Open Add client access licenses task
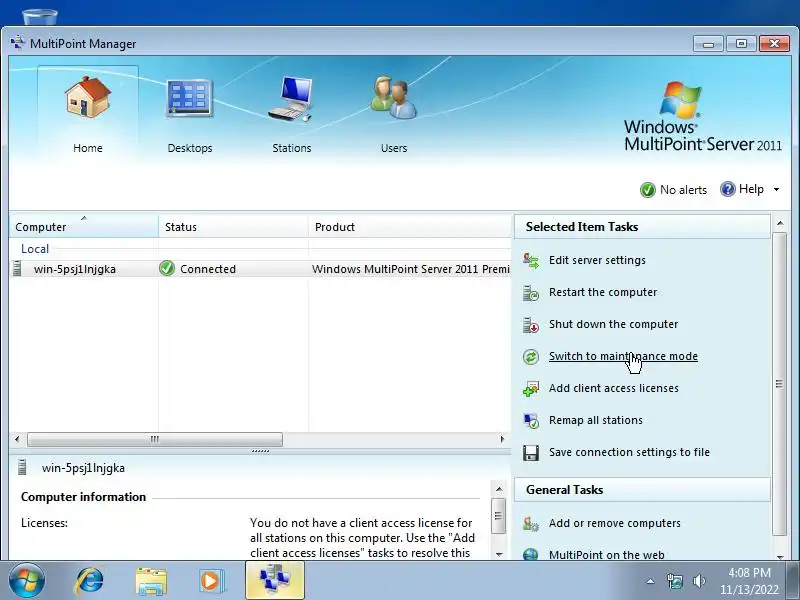 point(614,388)
